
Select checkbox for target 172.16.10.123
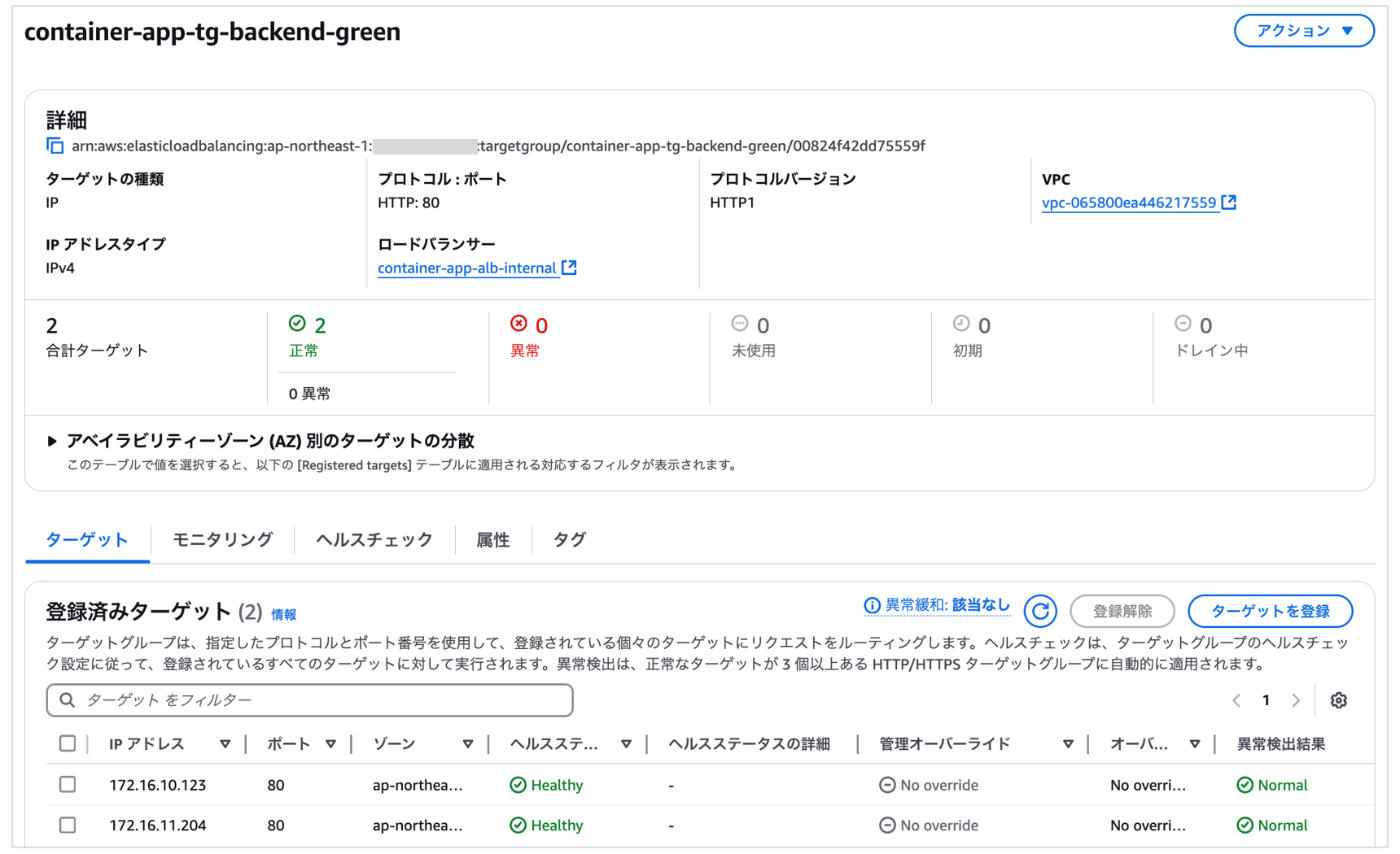(67, 785)
